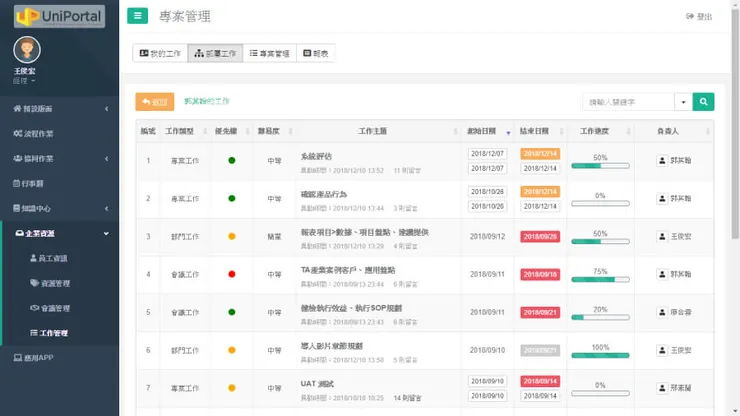This screenshot has height=416, width=740.
Task: Open the 流程作業 workflow item in sidebar
Action: 34,134
